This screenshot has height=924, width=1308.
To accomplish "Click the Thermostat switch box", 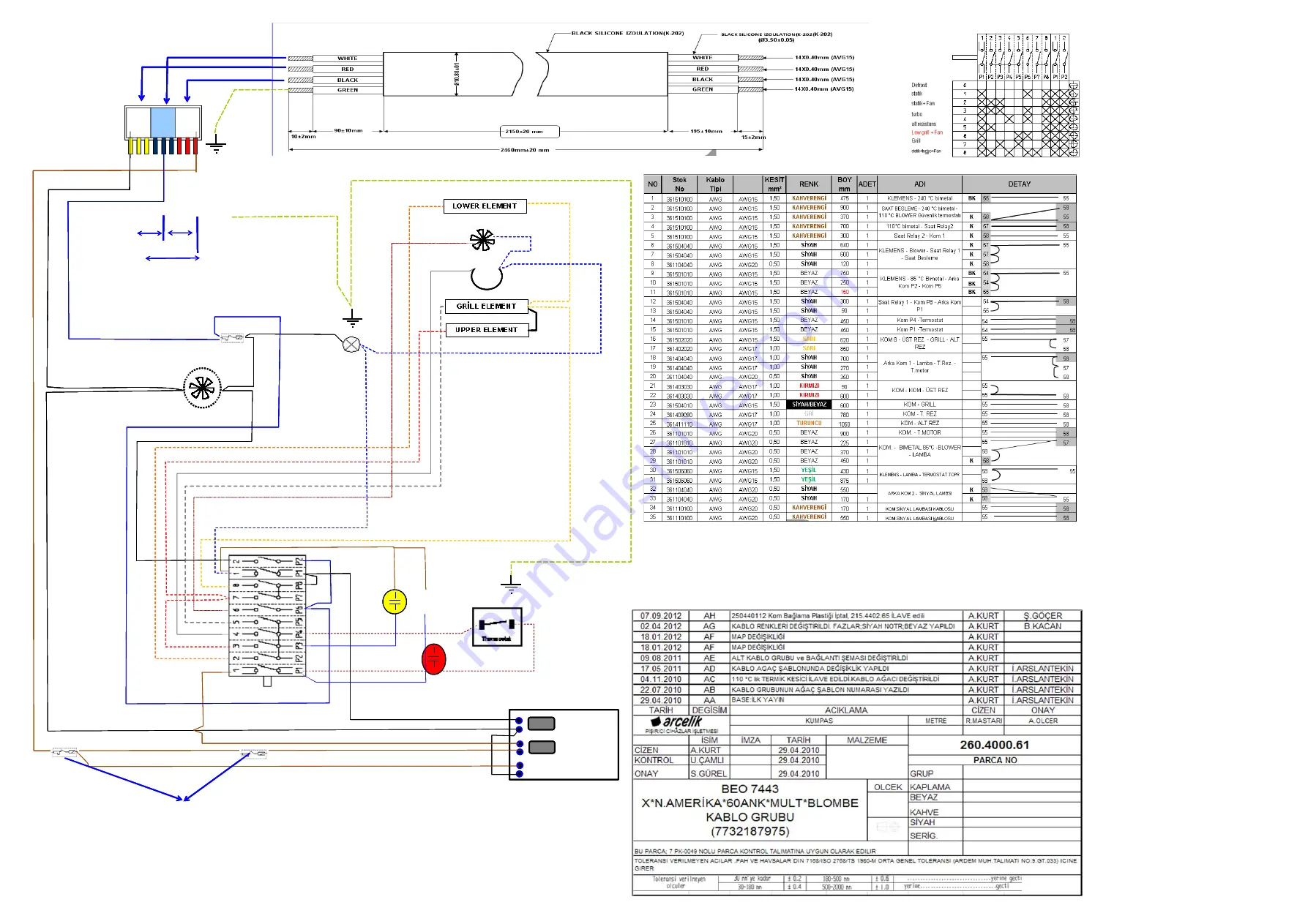I will pyautogui.click(x=497, y=628).
